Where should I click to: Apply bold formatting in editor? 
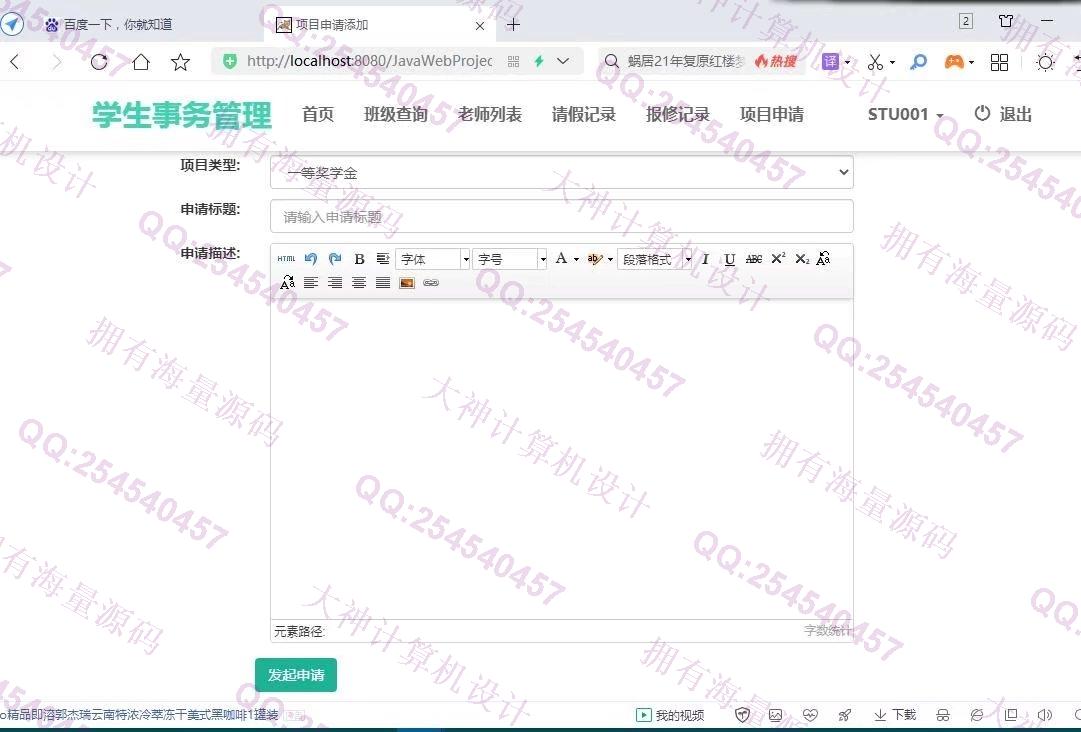(359, 259)
